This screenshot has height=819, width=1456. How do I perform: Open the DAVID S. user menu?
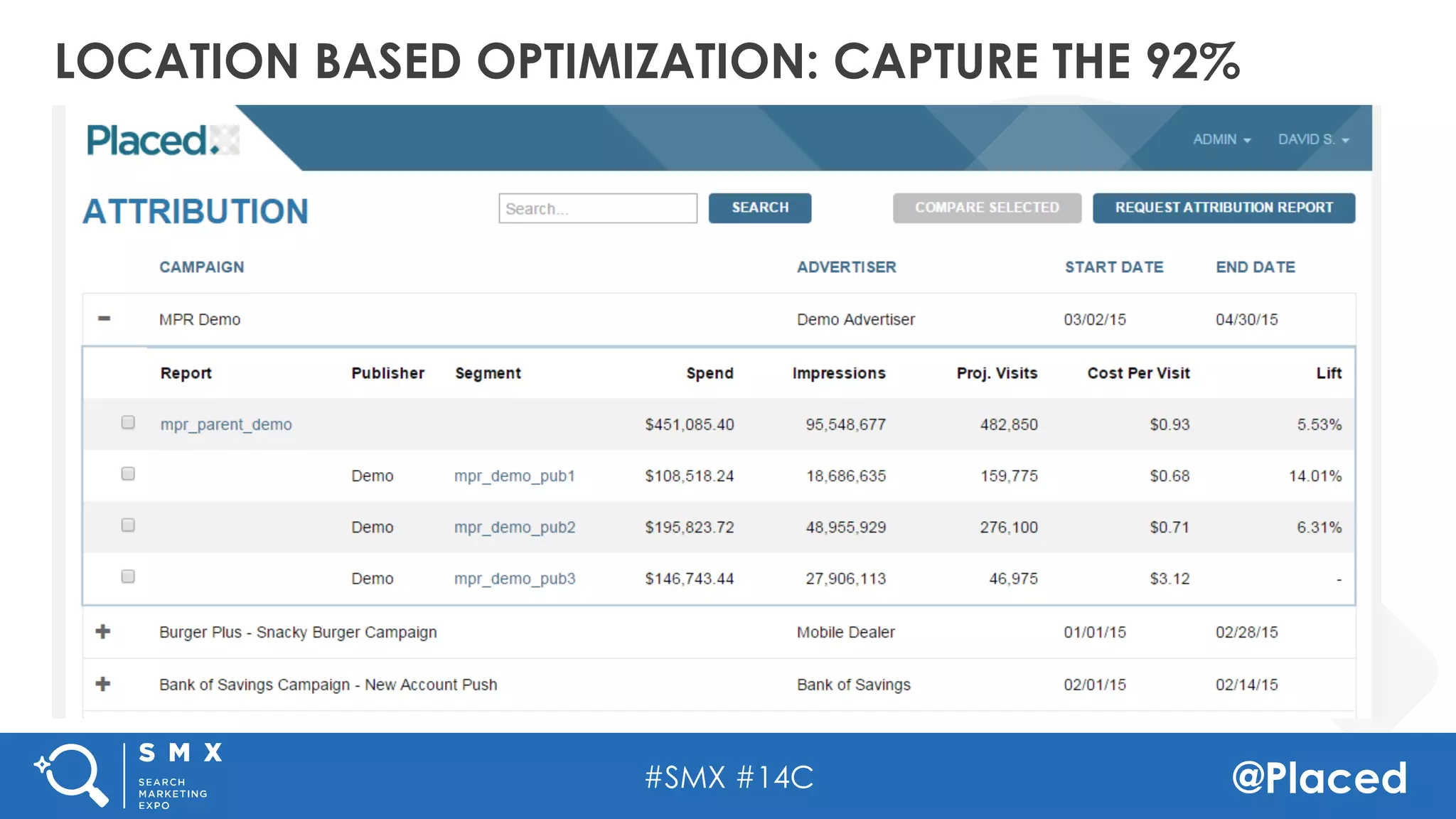point(1313,139)
